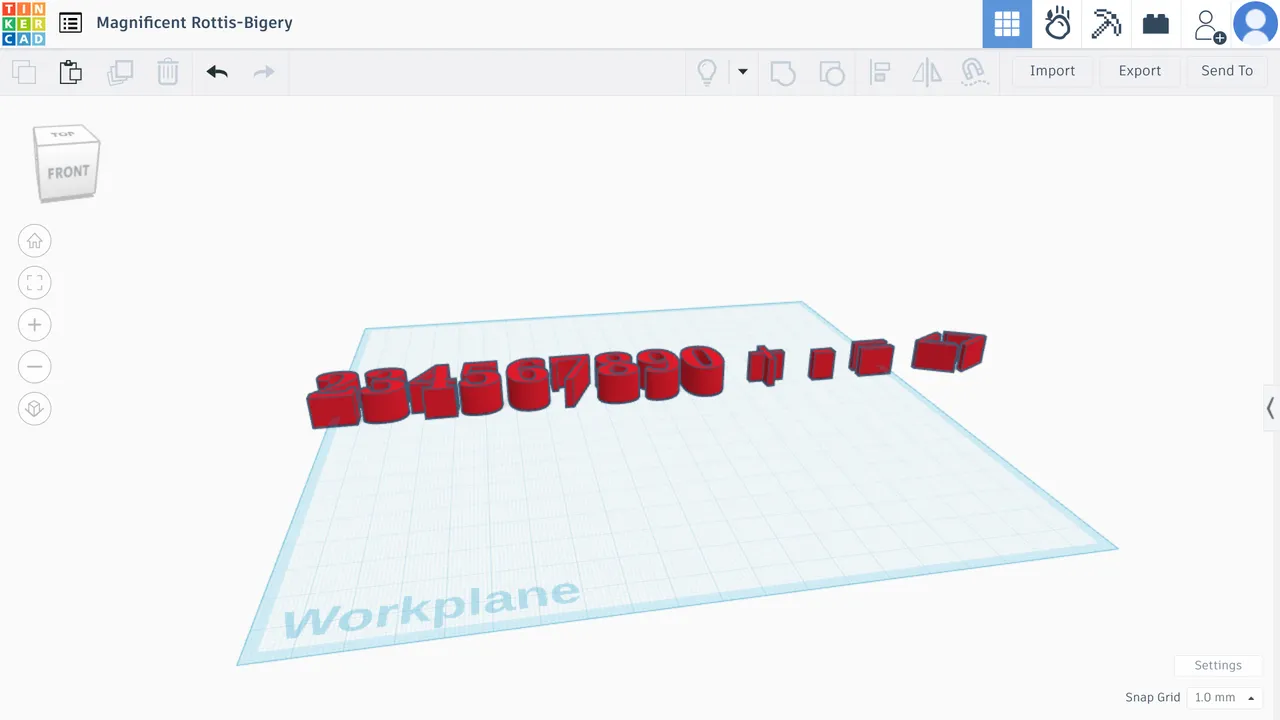The height and width of the screenshot is (720, 1280).
Task: Click the Import button
Action: (x=1052, y=71)
